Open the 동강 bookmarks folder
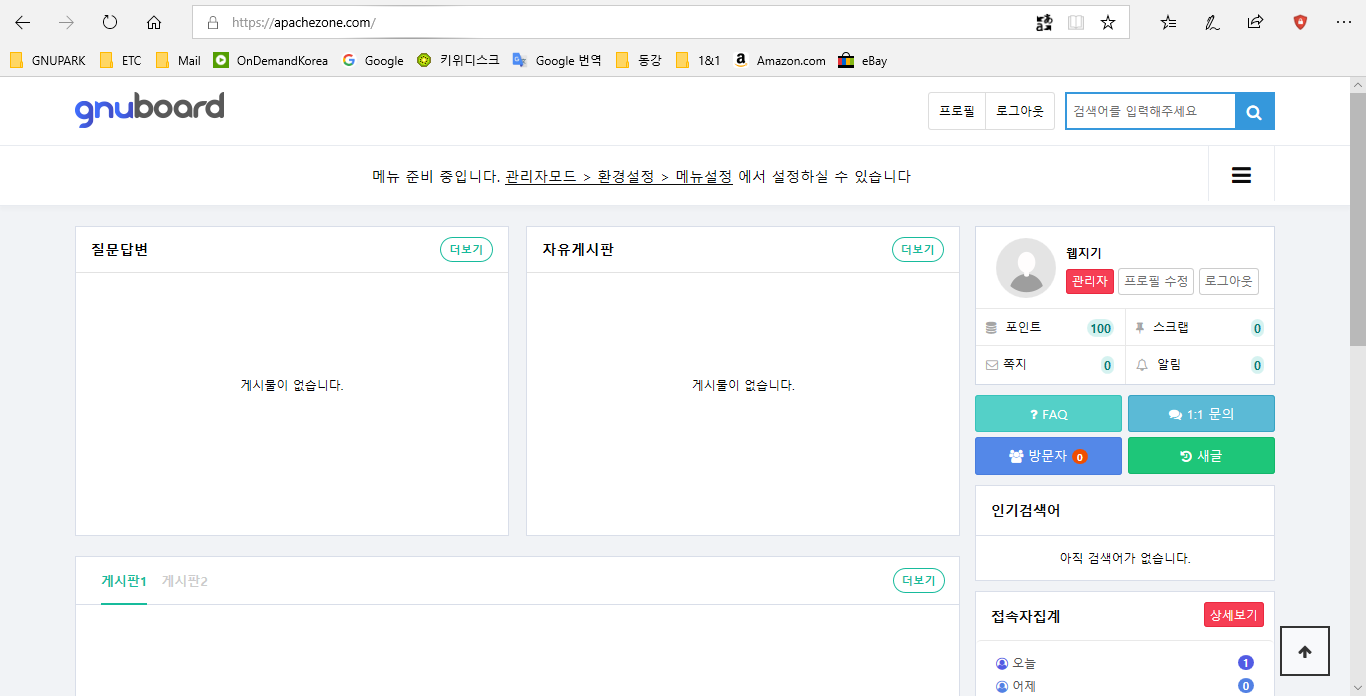 coord(639,61)
